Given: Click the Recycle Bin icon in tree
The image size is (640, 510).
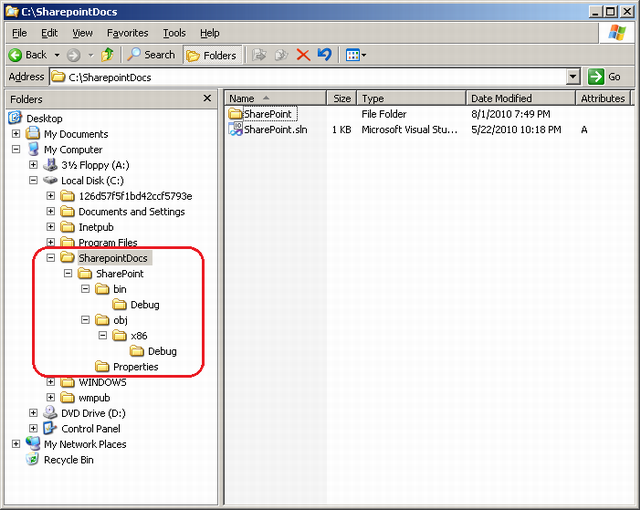Looking at the screenshot, I should tap(32, 459).
